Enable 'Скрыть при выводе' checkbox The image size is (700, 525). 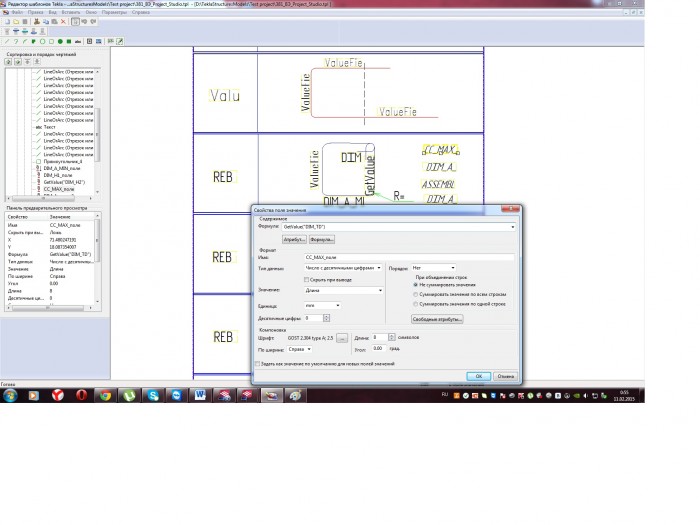tap(306, 280)
